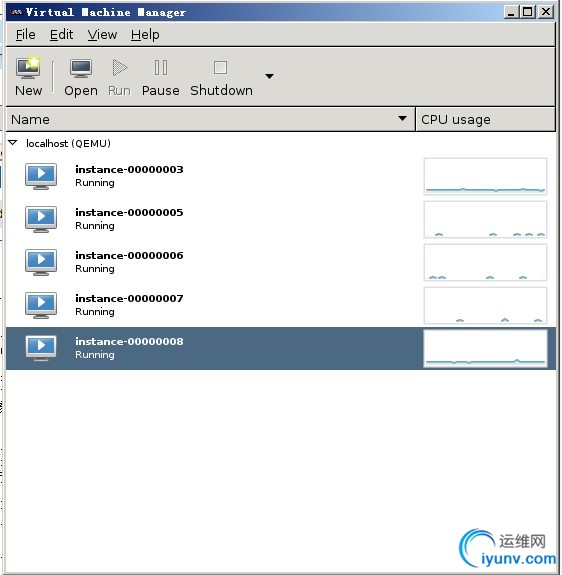Viewport: 562px width, 575px height.
Task: Click the Run toolbar icon
Action: [120, 68]
